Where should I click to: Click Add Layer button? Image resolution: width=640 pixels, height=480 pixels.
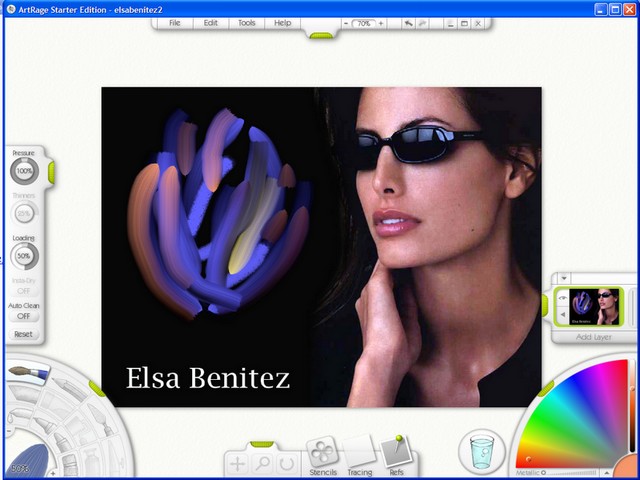pyautogui.click(x=593, y=337)
